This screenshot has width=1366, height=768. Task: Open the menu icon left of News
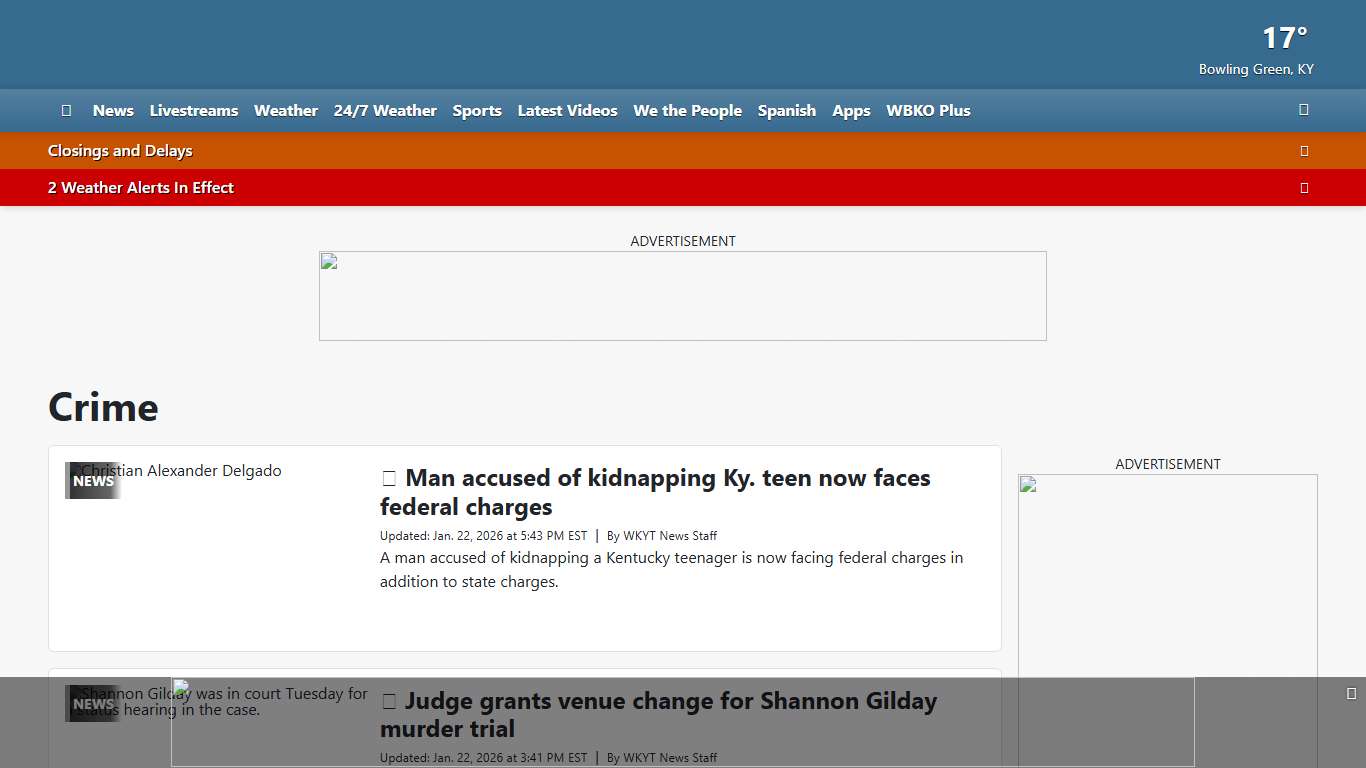tap(66, 110)
